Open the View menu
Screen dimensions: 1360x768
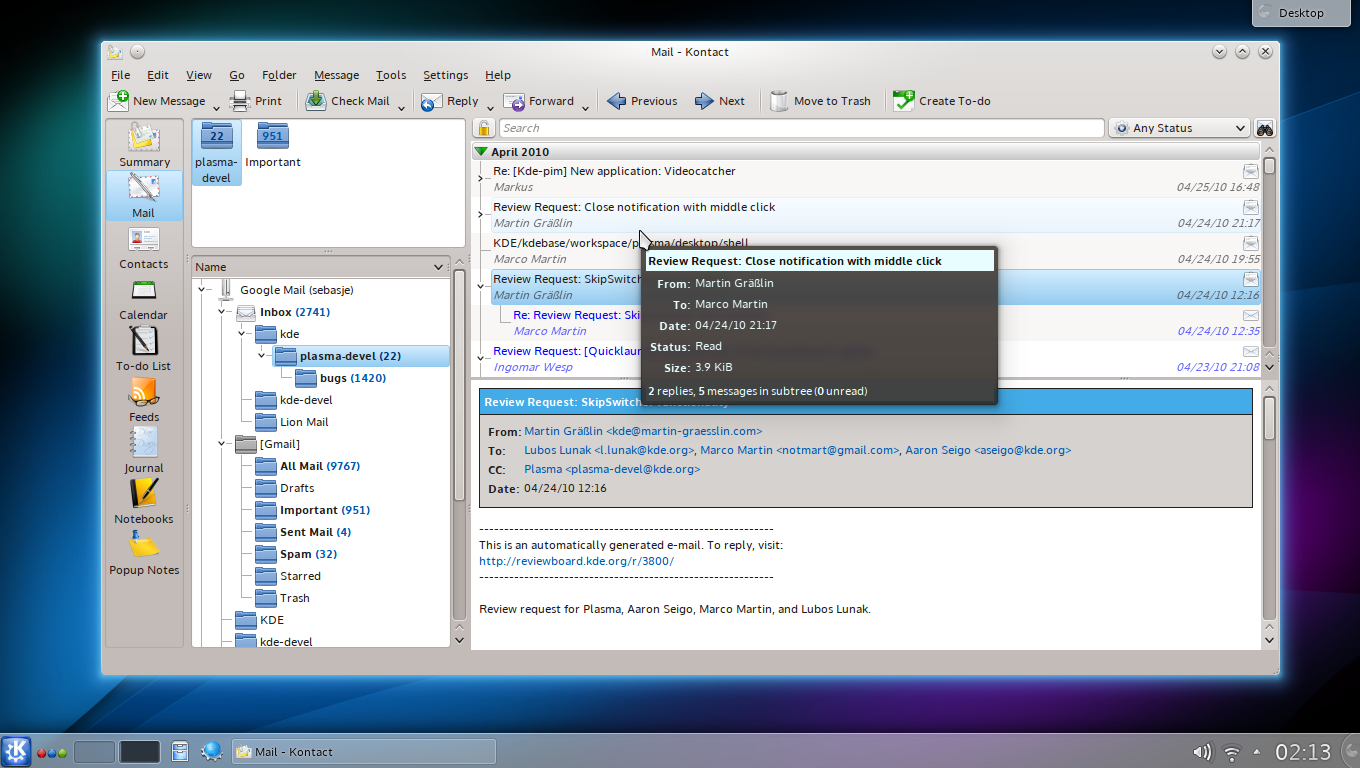(199, 75)
